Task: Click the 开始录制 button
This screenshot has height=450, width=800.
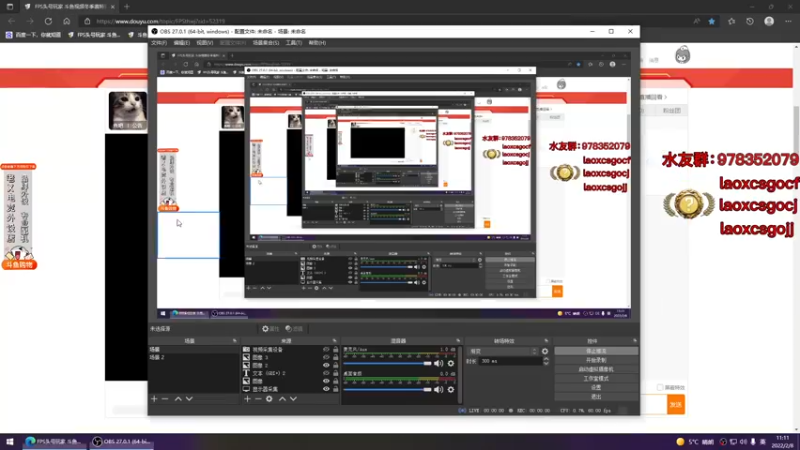Action: 596,360
